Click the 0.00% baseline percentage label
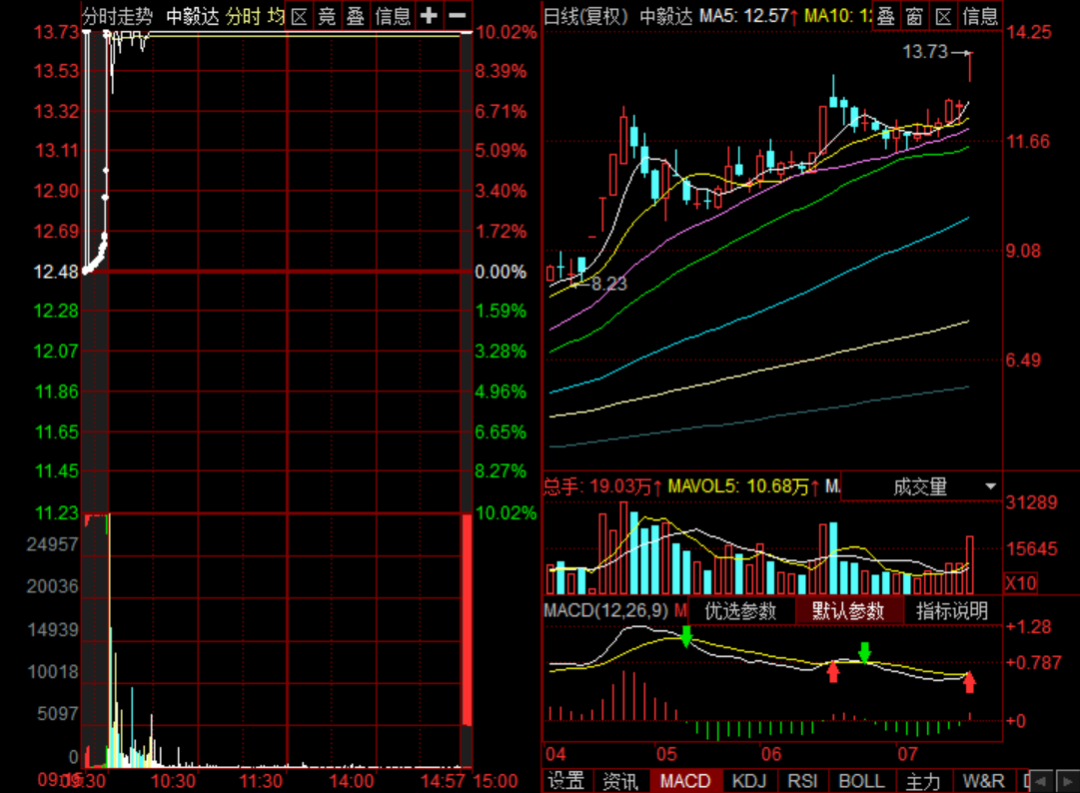The width and height of the screenshot is (1080, 793). [501, 272]
